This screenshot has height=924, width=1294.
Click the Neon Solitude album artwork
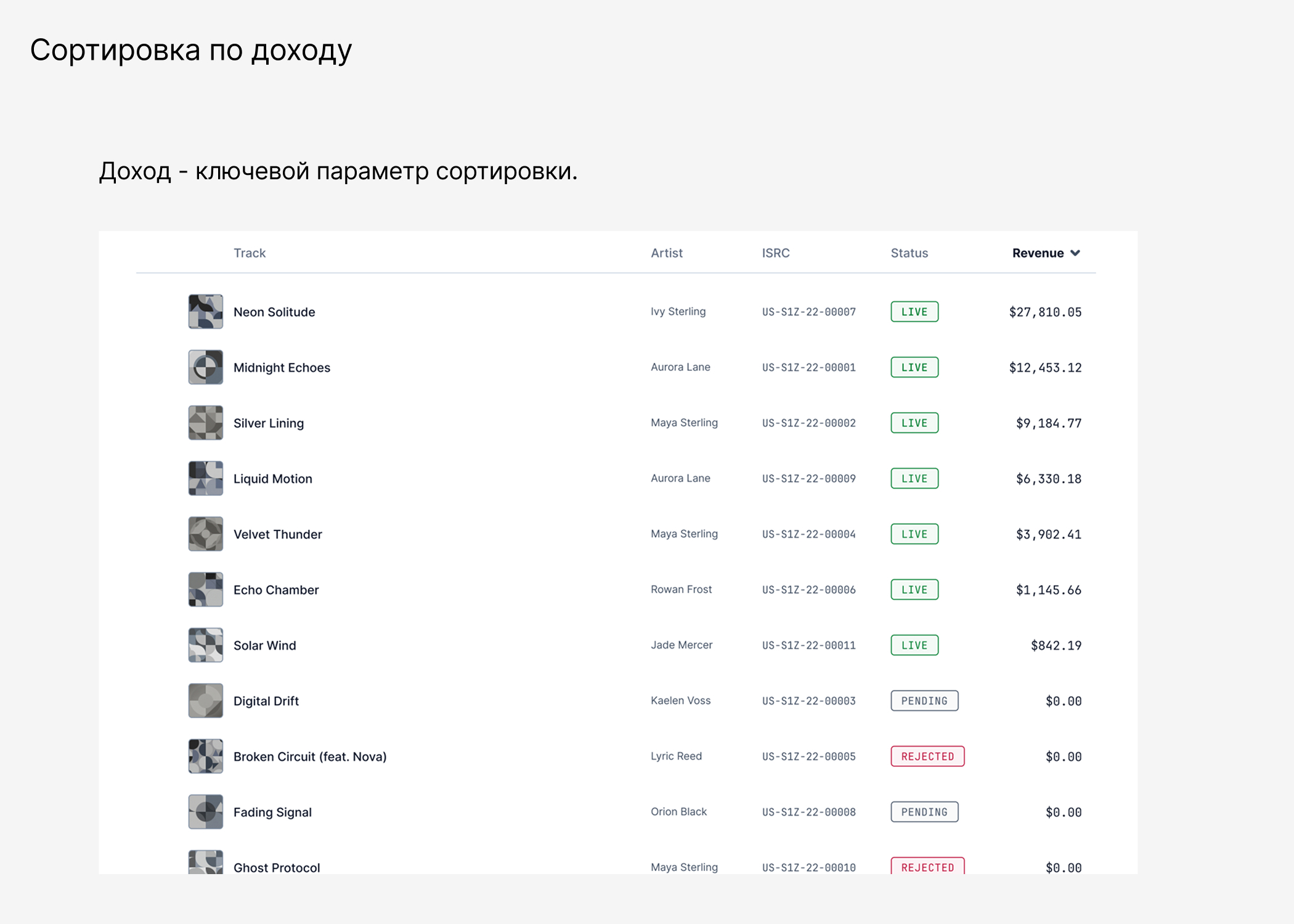[x=206, y=312]
